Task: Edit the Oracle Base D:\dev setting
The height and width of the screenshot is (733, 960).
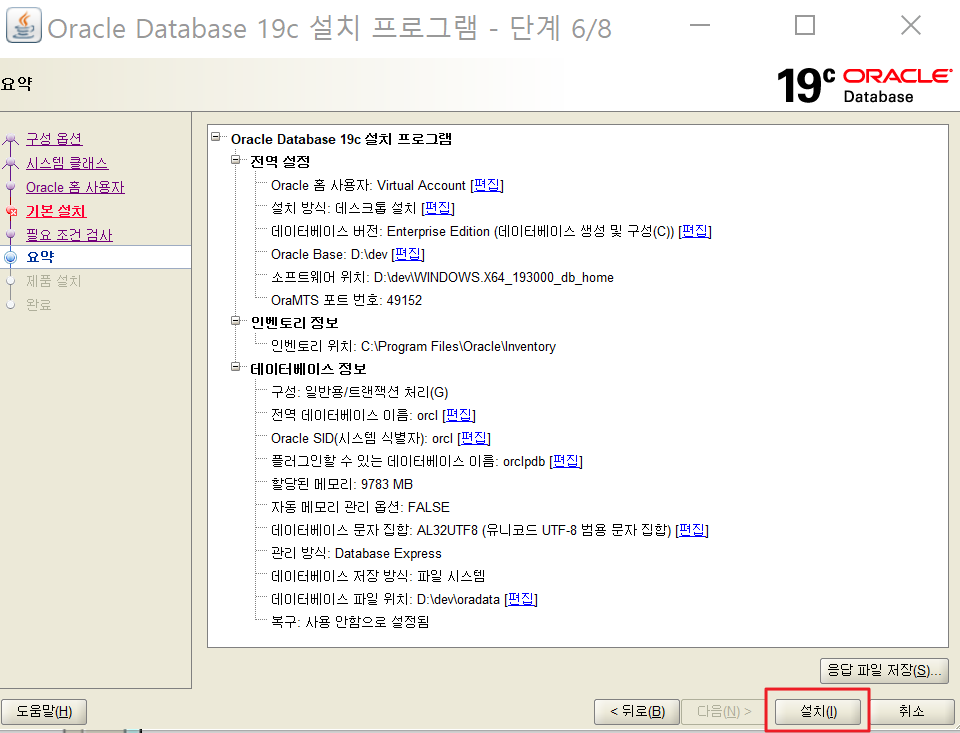Action: tap(408, 254)
